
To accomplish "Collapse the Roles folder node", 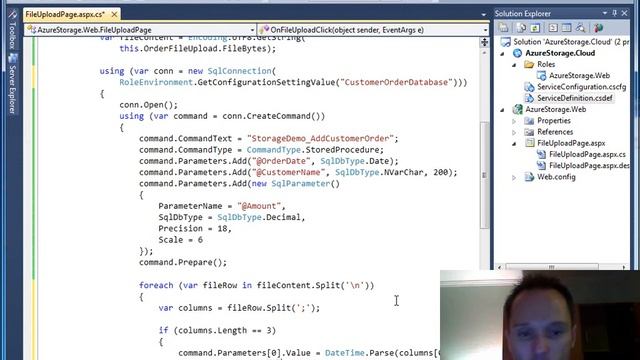I will tap(514, 65).
